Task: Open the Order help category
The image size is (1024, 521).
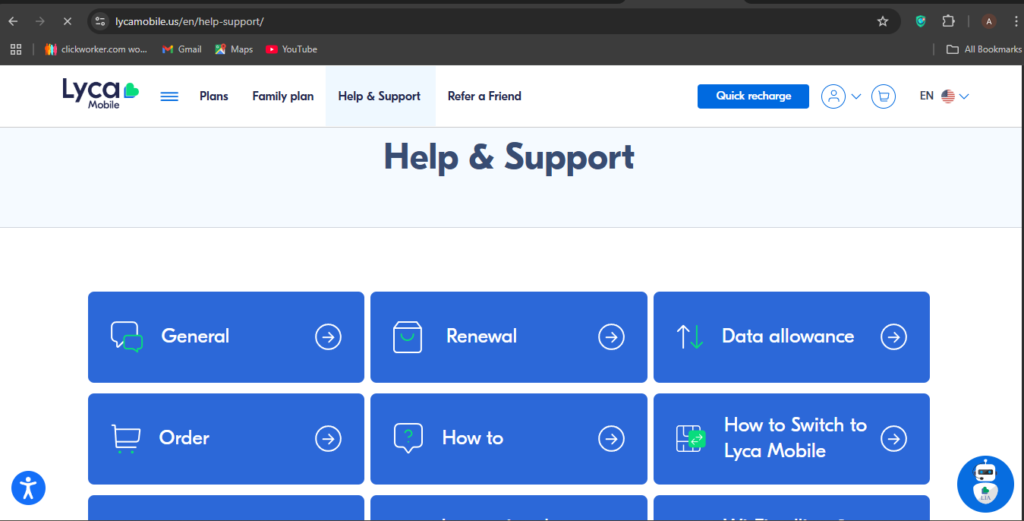Action: [226, 439]
